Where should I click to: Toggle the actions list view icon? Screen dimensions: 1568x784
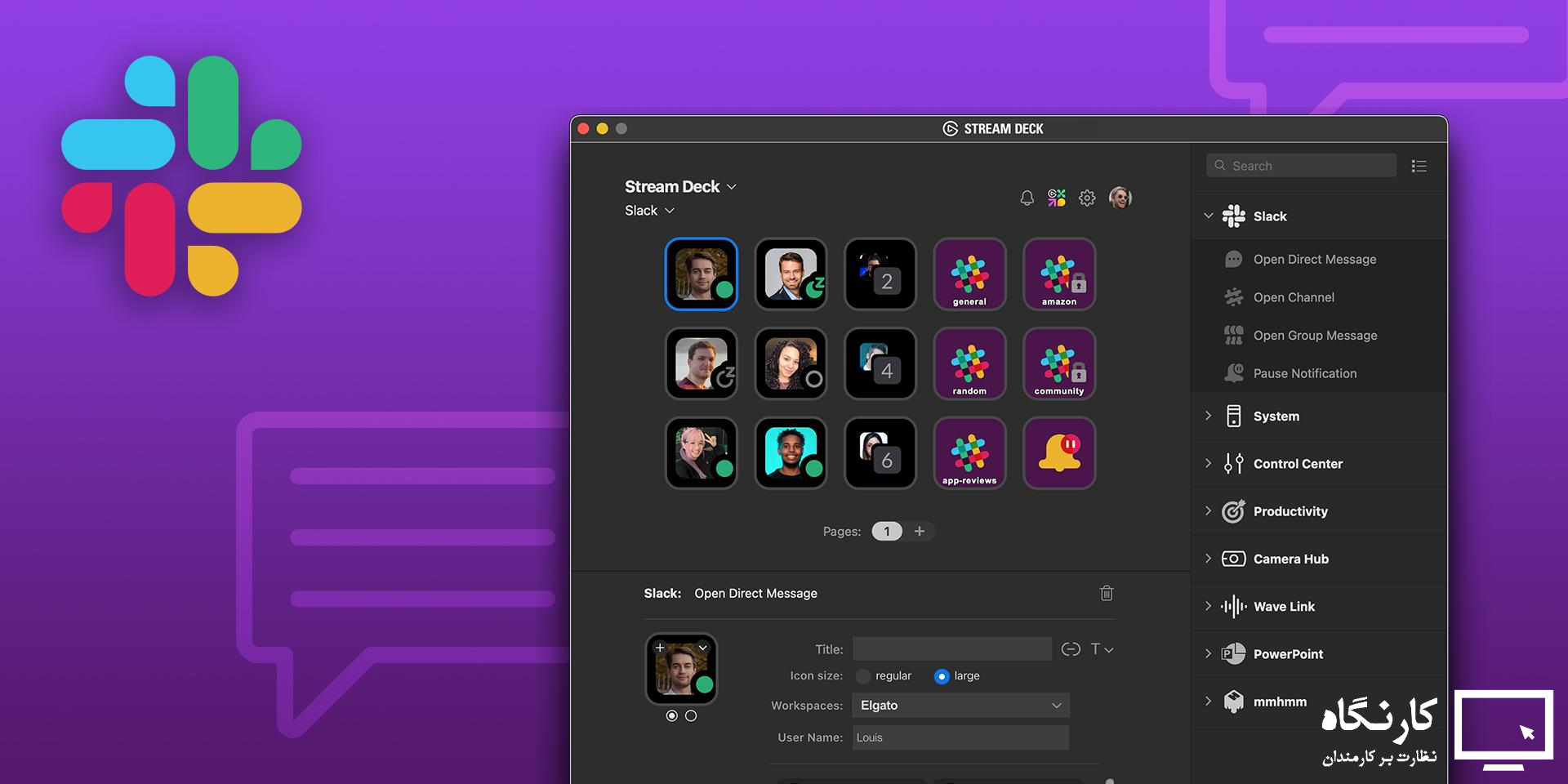1419,166
